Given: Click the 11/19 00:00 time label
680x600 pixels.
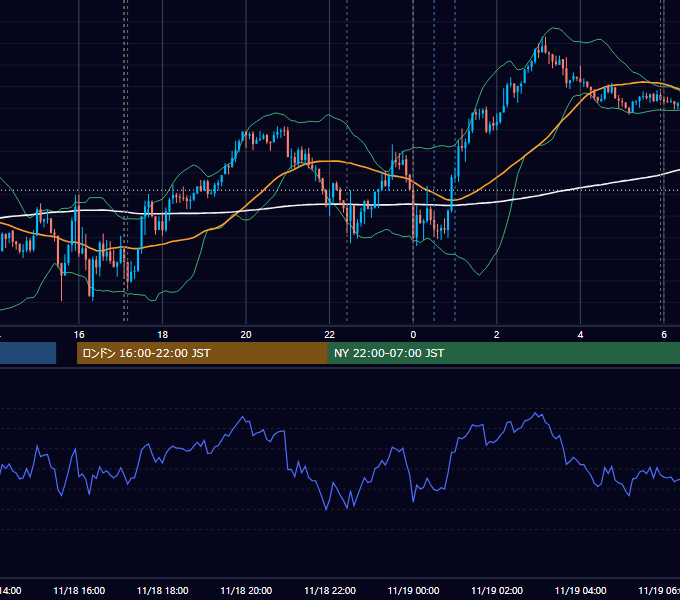Looking at the screenshot, I should [413, 590].
